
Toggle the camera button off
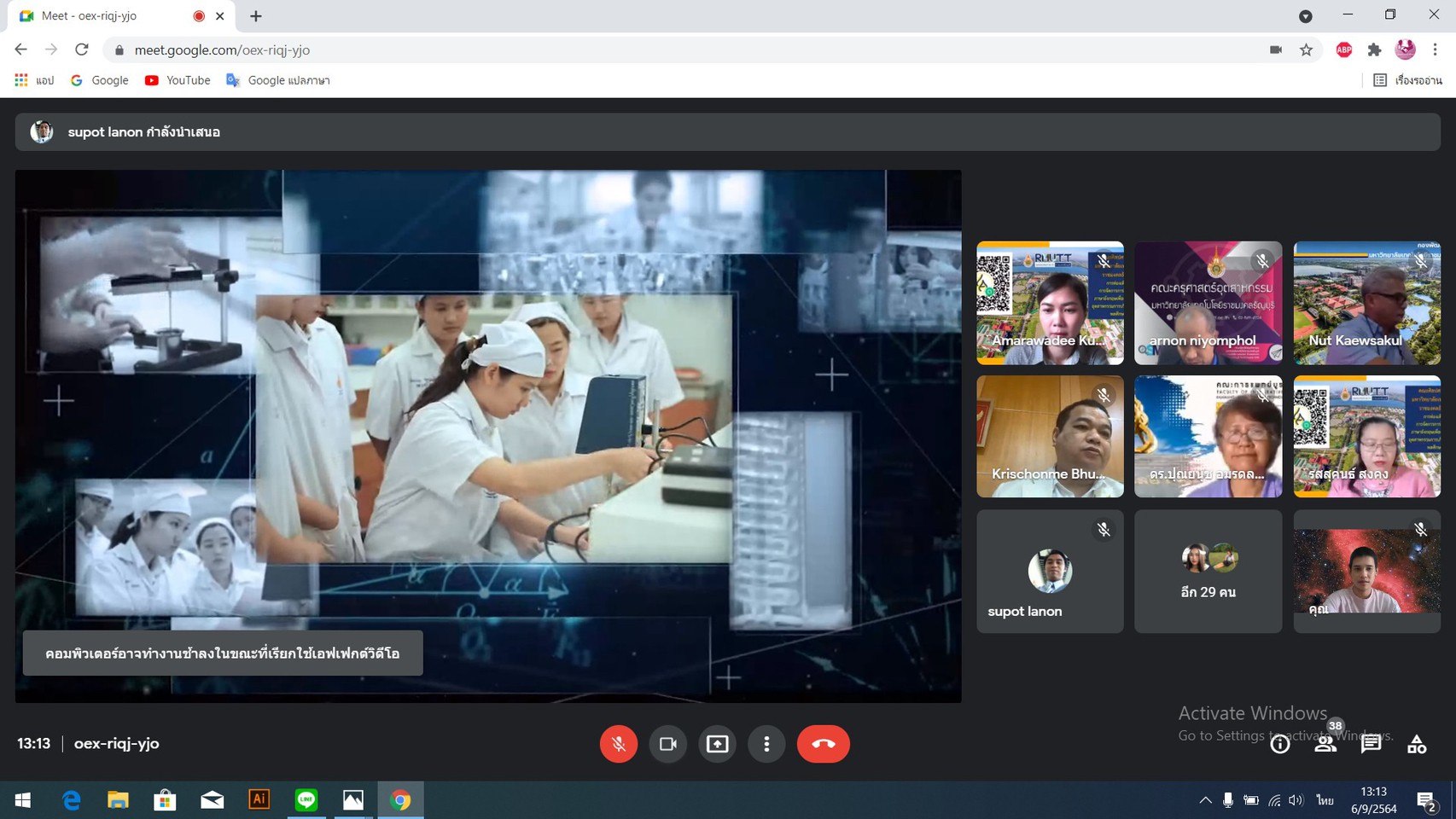click(667, 744)
